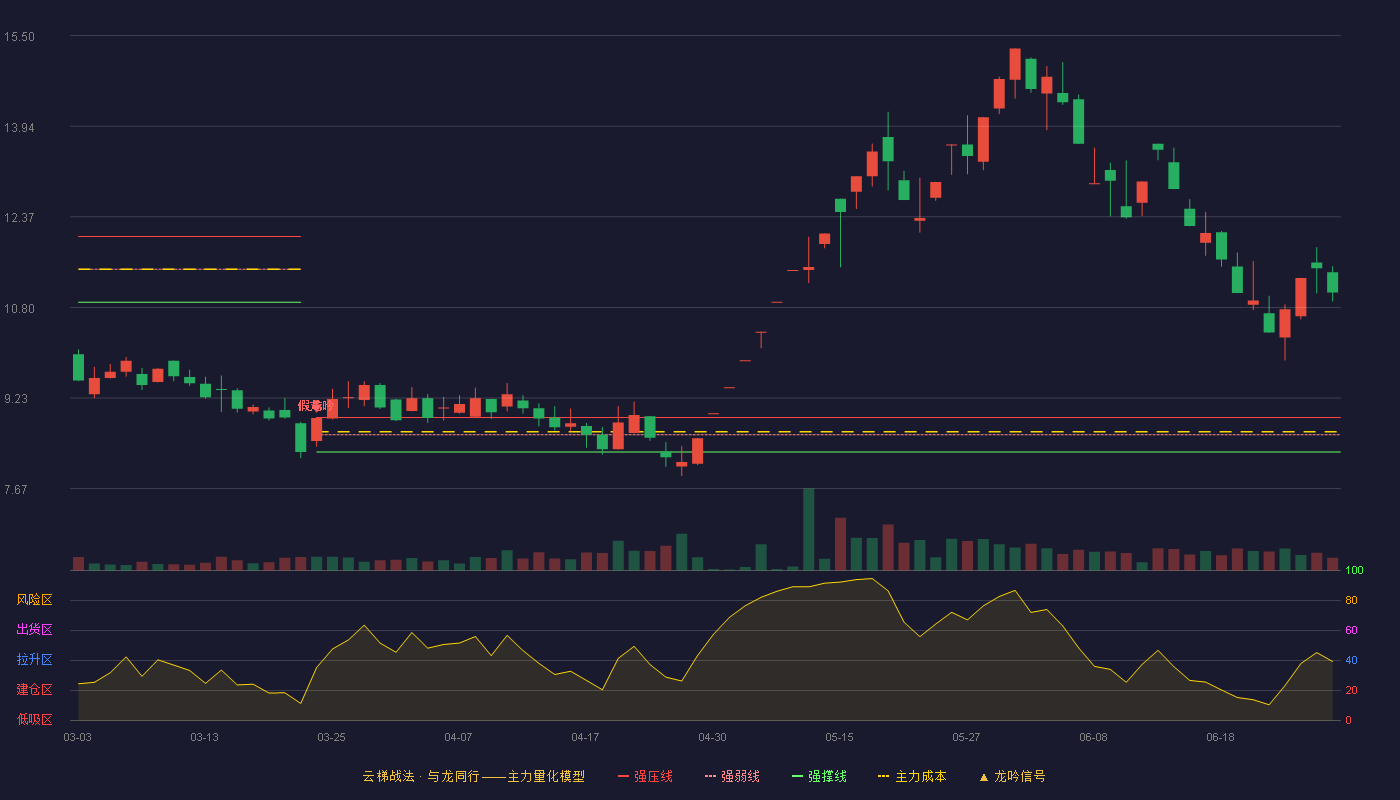Click the 低吸区 zone label
This screenshot has height=800, width=1400.
[34, 719]
